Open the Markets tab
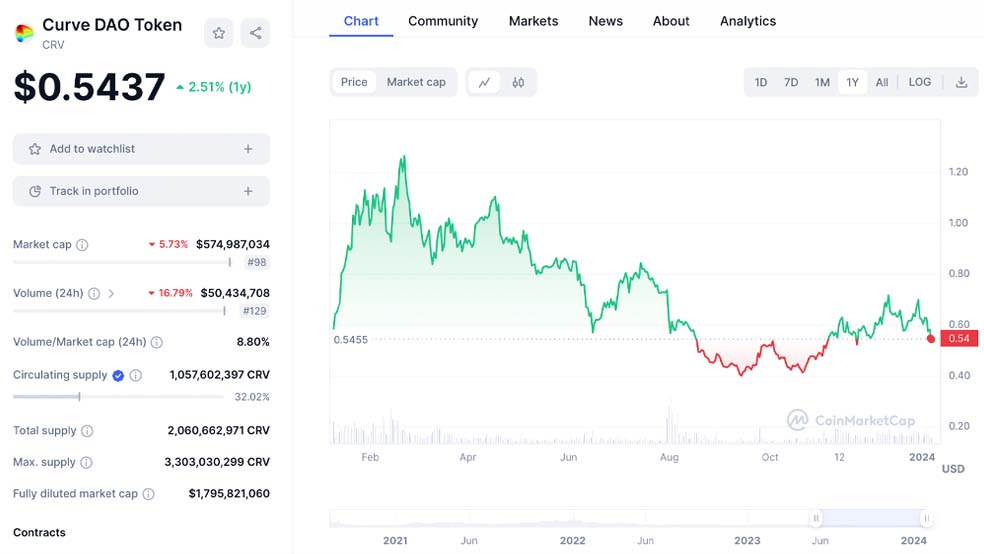Screen dimensions: 984x554 coord(533,21)
